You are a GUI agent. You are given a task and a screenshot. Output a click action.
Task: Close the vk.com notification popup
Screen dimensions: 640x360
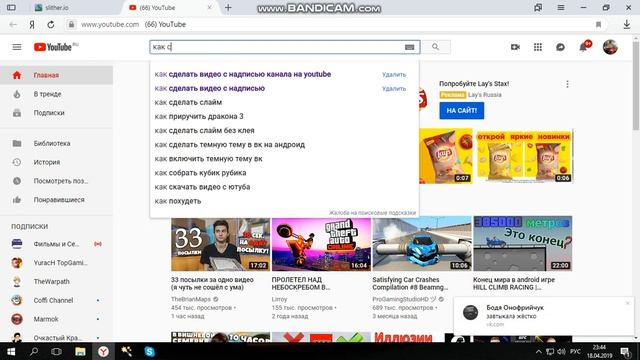[x=628, y=303]
